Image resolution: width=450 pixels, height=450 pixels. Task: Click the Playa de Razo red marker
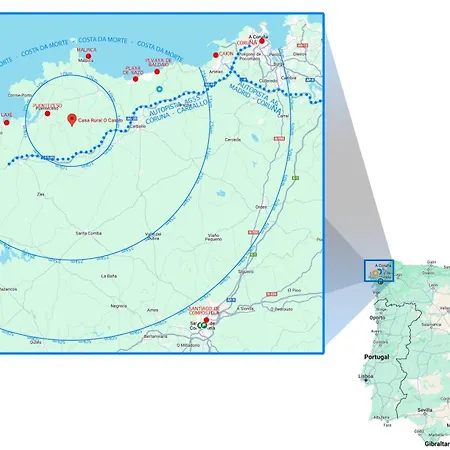pyautogui.click(x=135, y=79)
